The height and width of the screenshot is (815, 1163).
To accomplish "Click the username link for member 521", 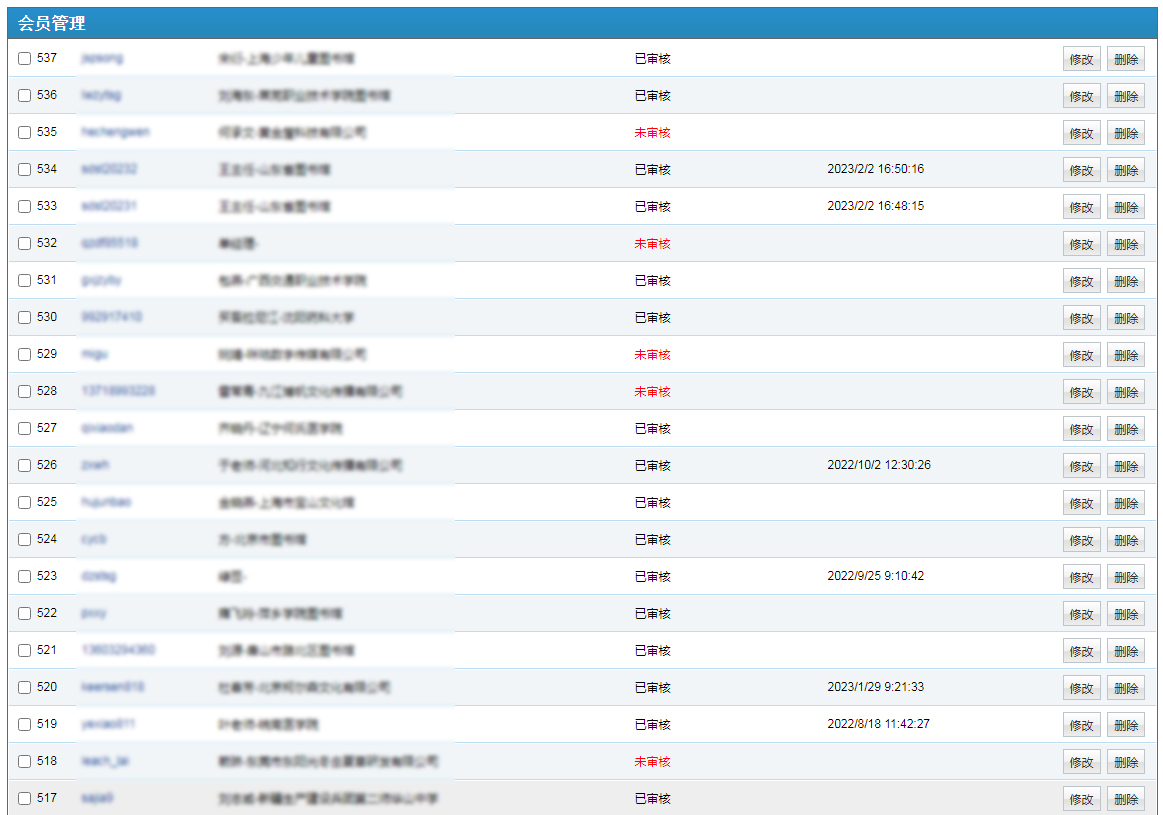I will pos(118,650).
